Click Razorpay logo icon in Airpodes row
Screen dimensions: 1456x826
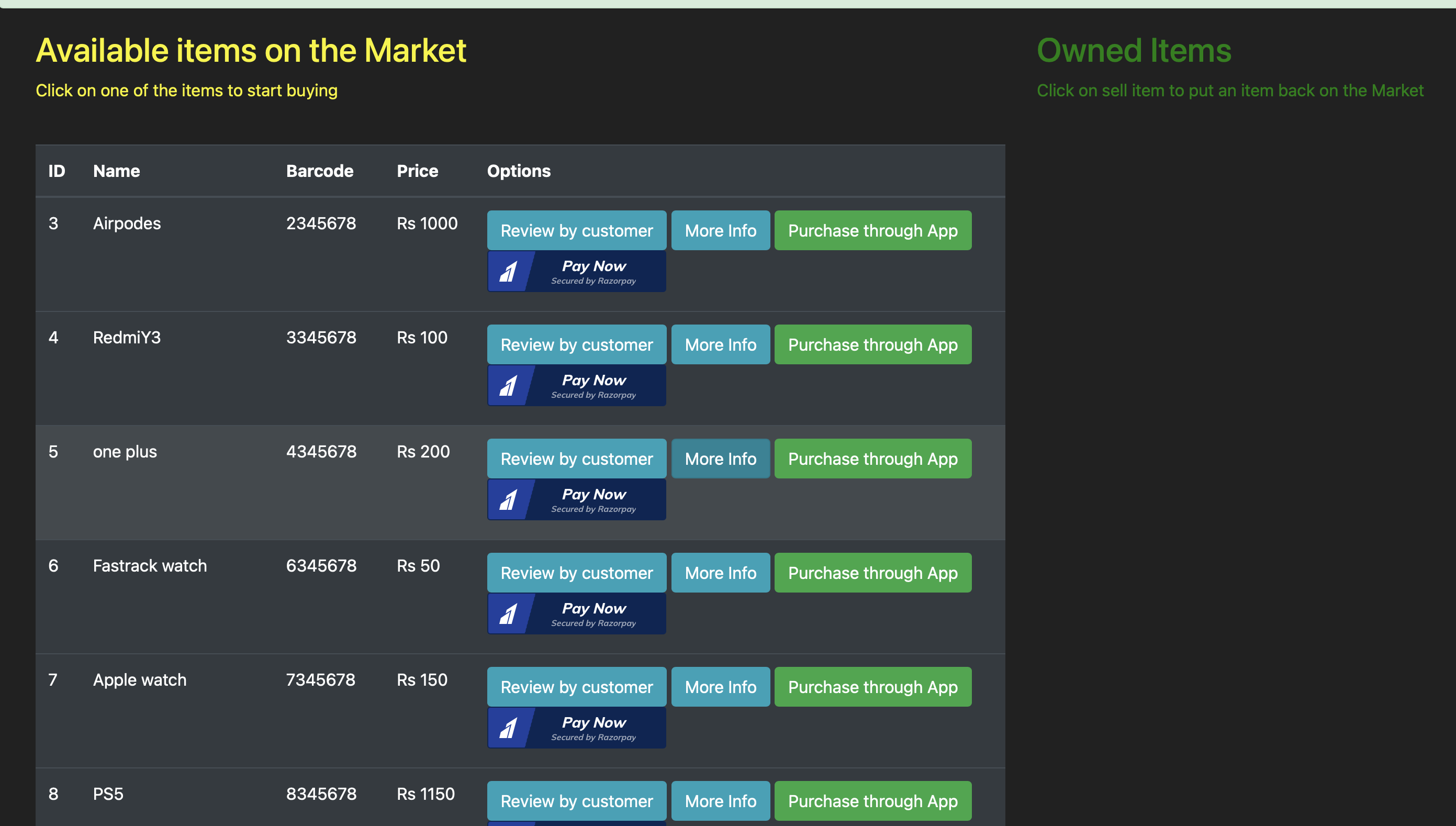tap(508, 272)
